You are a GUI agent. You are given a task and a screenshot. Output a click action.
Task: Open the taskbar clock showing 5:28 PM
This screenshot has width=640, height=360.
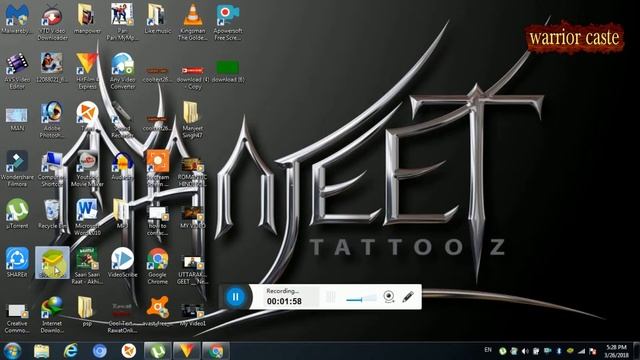616,351
